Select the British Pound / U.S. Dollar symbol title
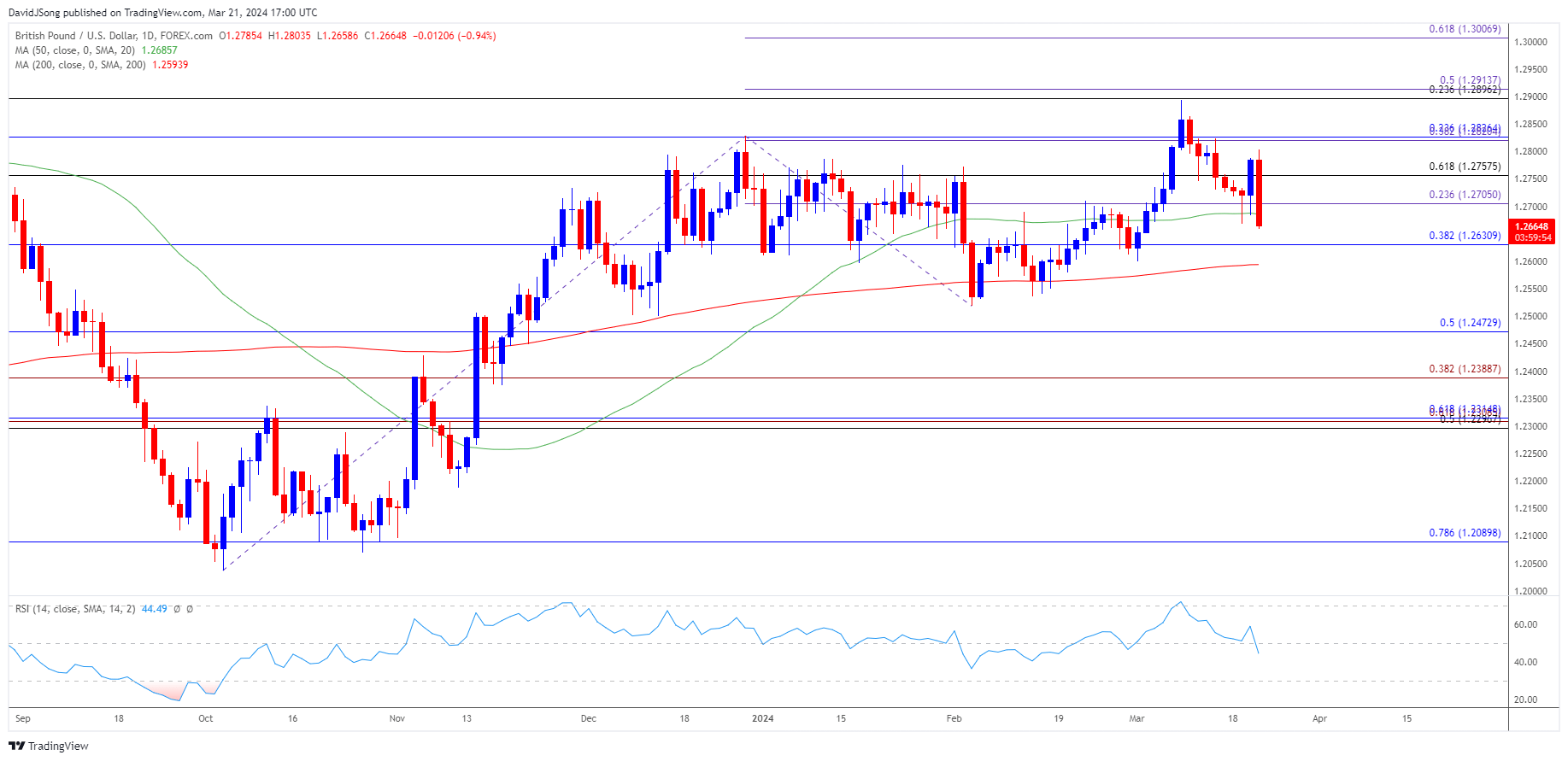The height and width of the screenshot is (761, 1568). 114,36
